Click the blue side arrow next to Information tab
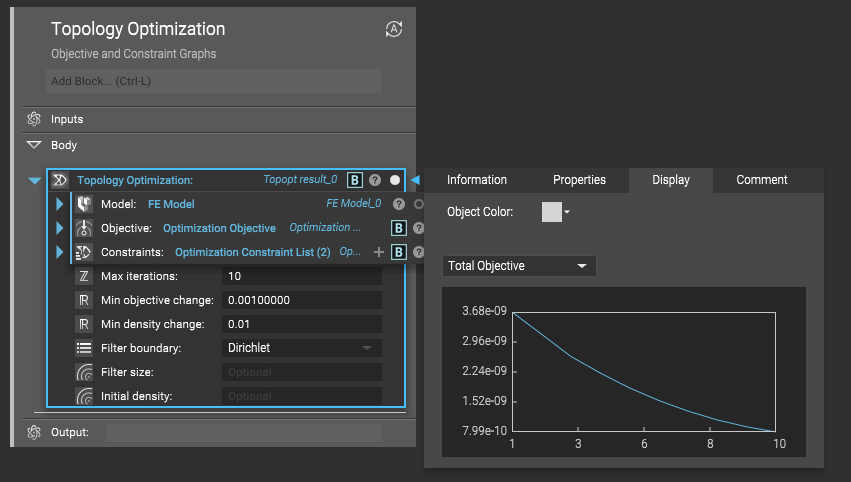The height and width of the screenshot is (482, 851). [415, 180]
